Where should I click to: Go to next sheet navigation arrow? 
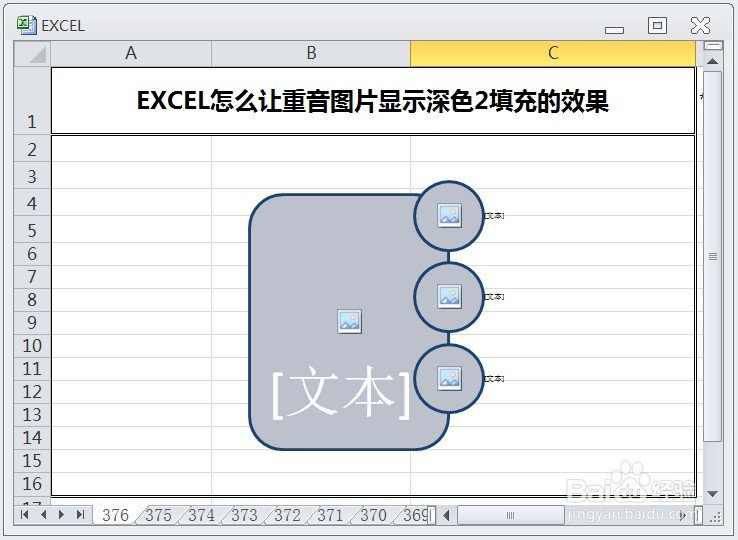click(61, 515)
